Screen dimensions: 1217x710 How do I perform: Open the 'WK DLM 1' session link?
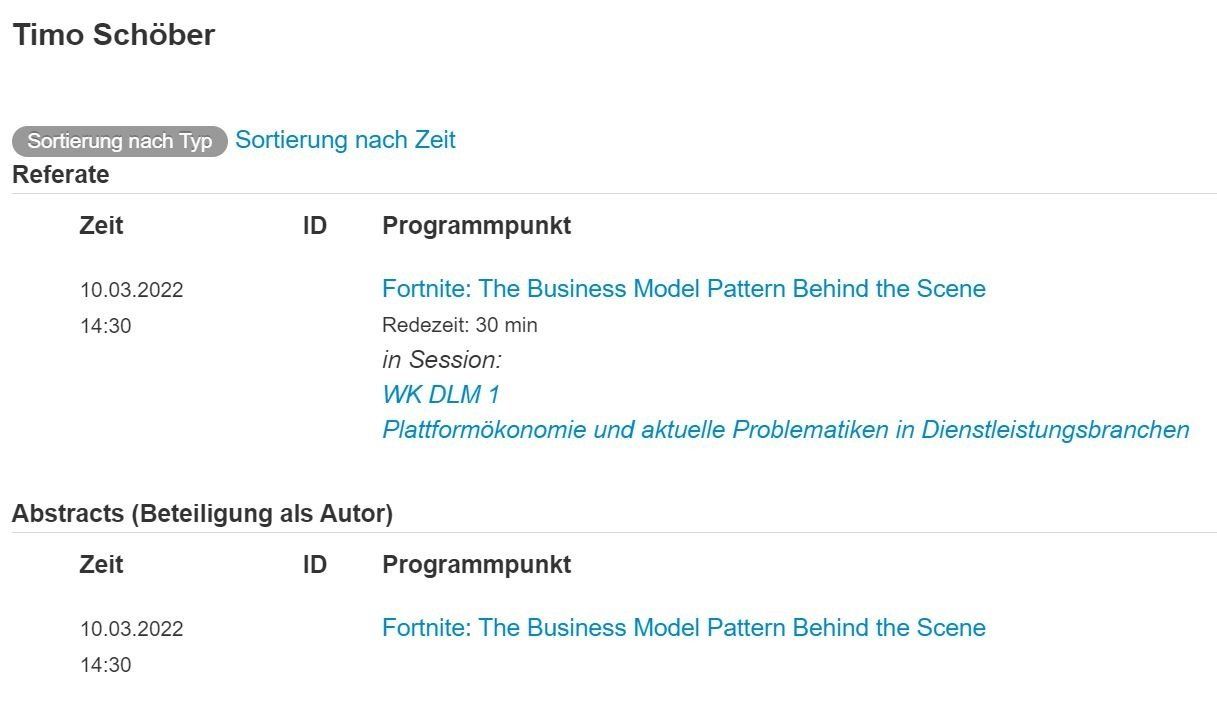point(440,394)
